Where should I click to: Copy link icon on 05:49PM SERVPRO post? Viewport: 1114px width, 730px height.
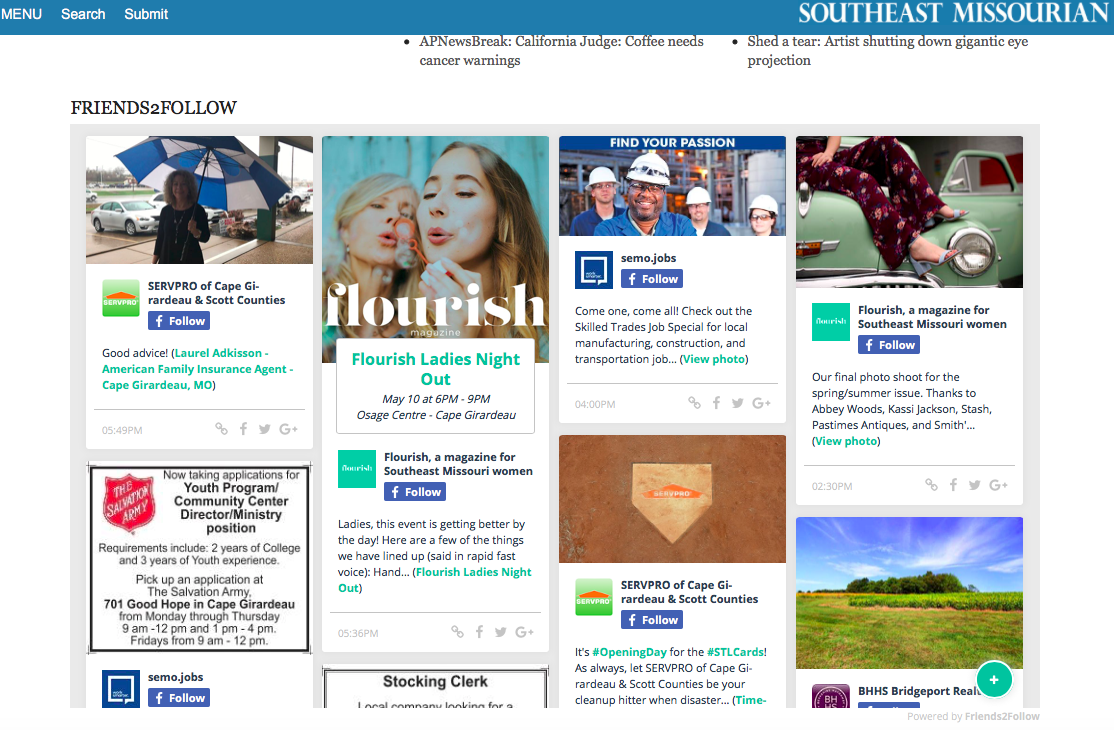click(222, 429)
